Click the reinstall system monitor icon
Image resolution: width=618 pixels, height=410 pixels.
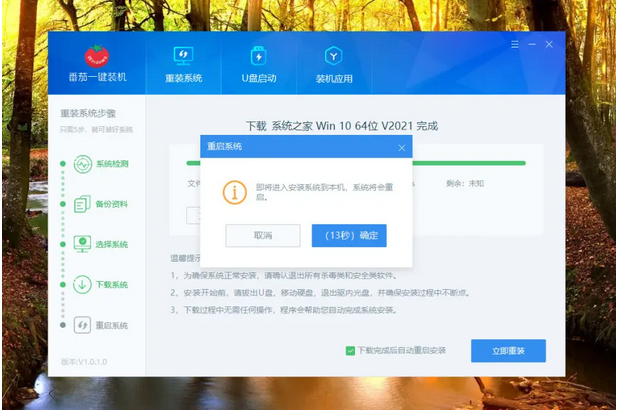pyautogui.click(x=183, y=56)
